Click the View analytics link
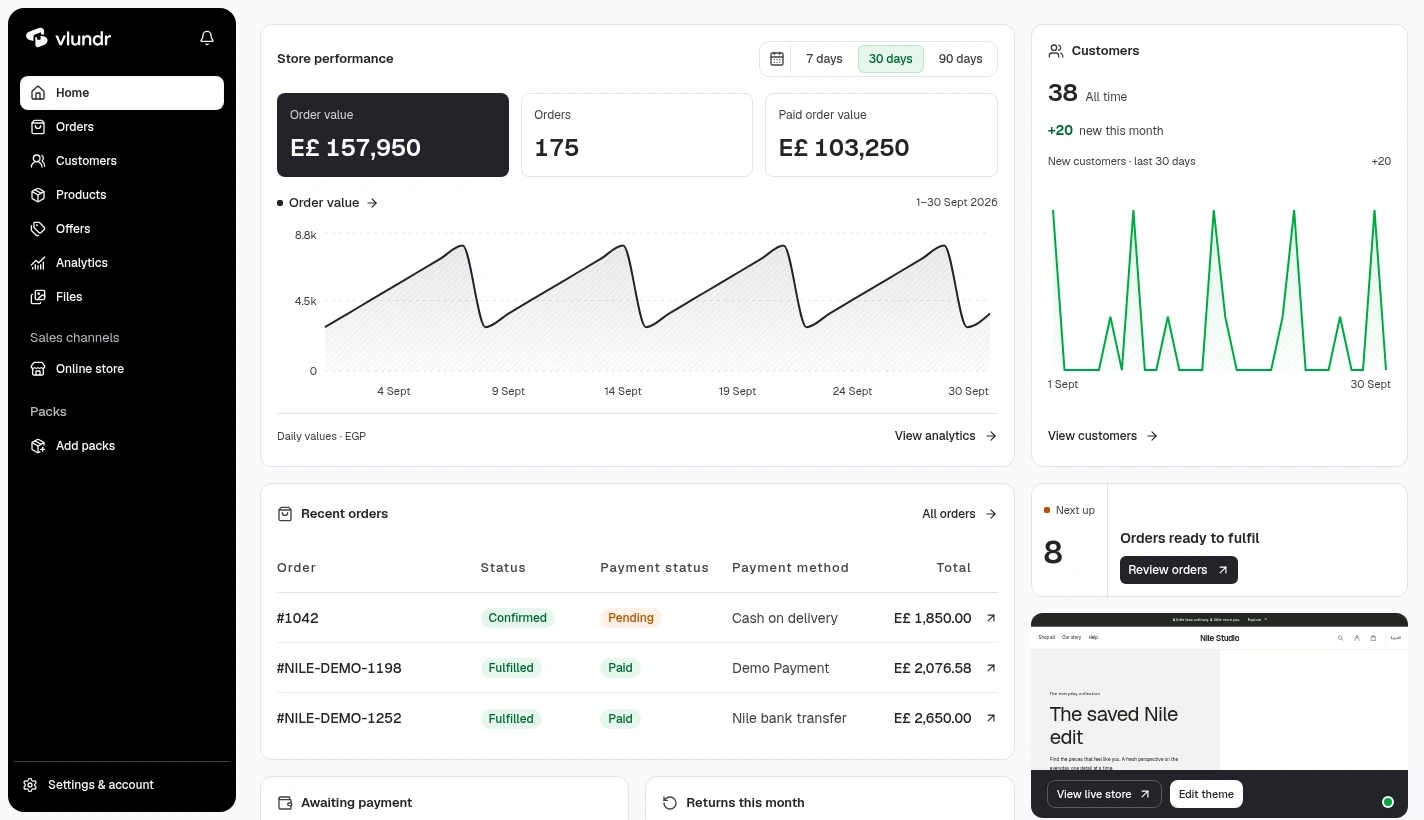 click(x=946, y=436)
